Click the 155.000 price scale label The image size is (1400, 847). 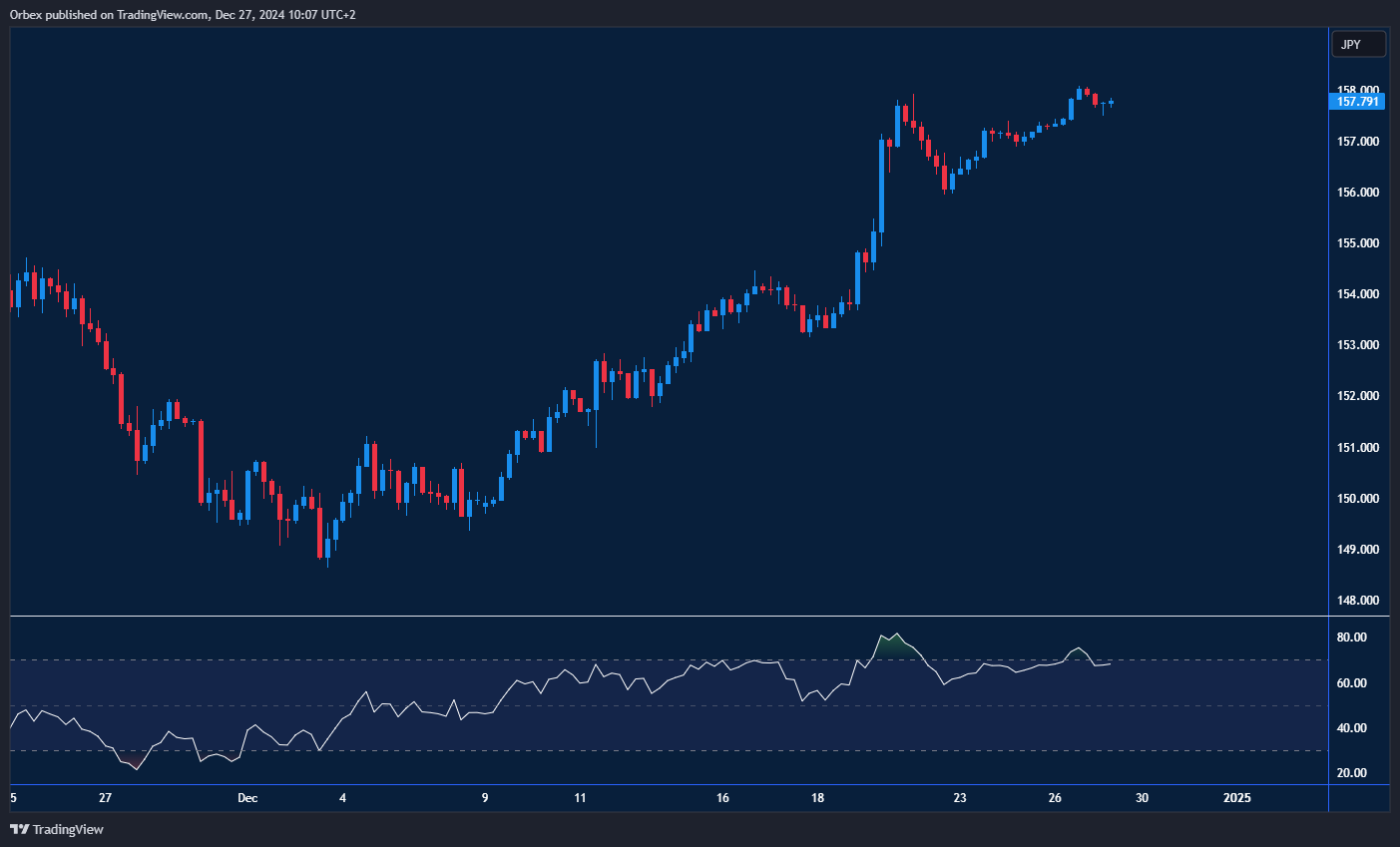pyautogui.click(x=1358, y=243)
